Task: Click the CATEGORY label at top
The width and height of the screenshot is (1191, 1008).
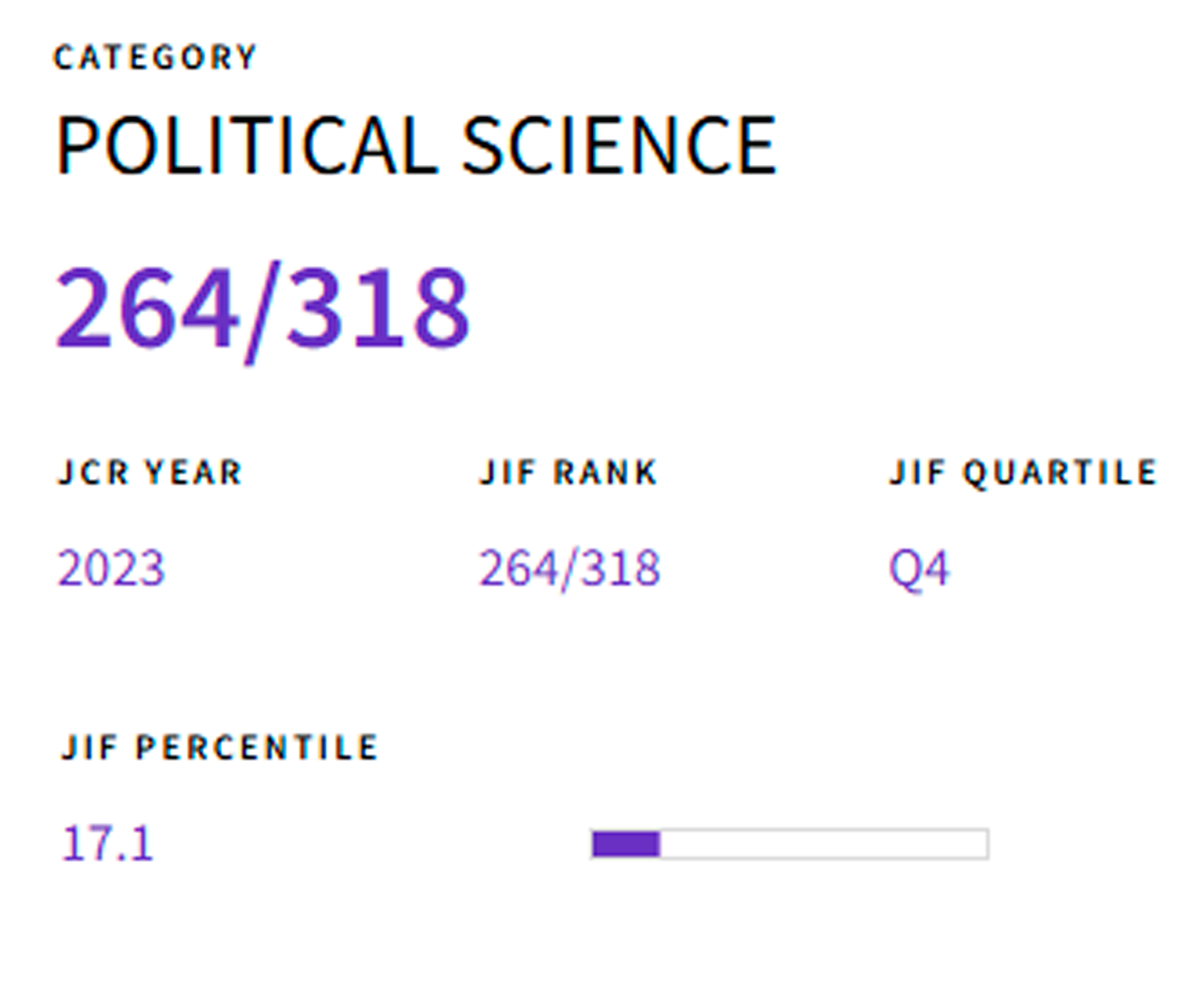Action: pos(155,57)
